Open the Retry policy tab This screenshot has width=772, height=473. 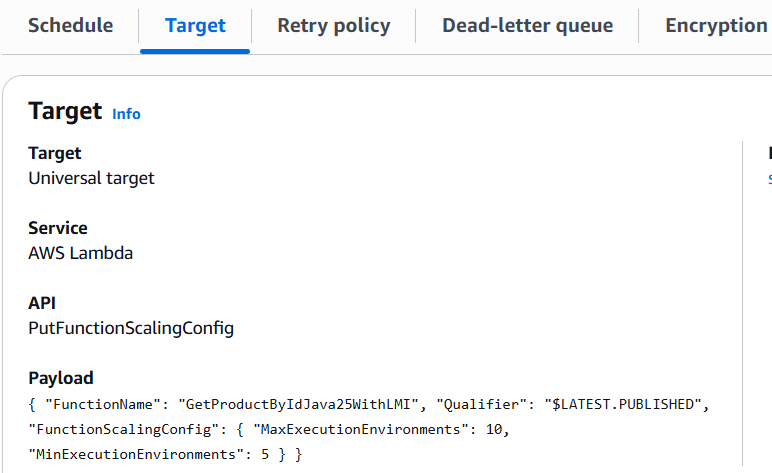pyautogui.click(x=334, y=26)
